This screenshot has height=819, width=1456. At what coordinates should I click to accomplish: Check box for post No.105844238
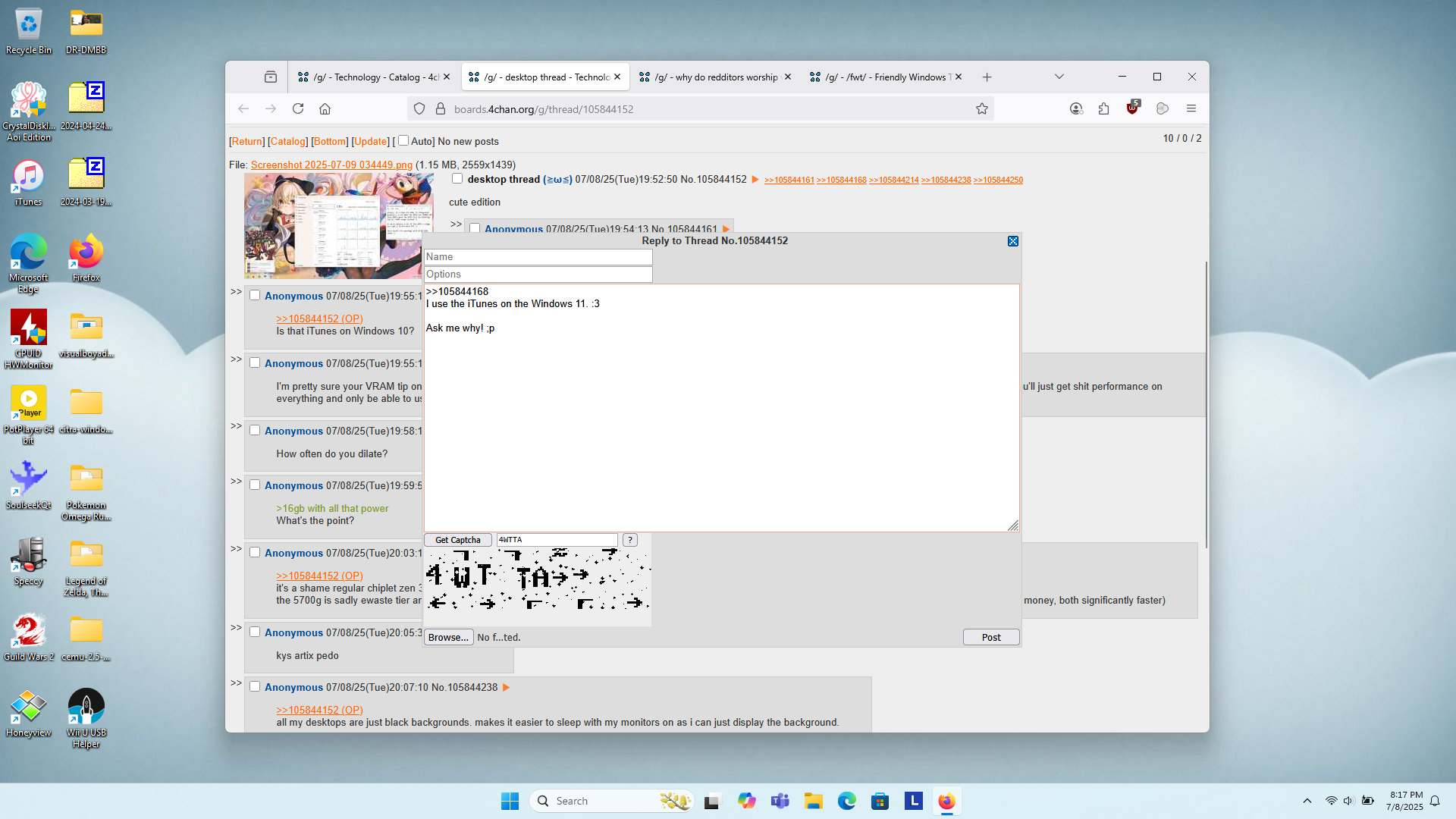pos(255,687)
